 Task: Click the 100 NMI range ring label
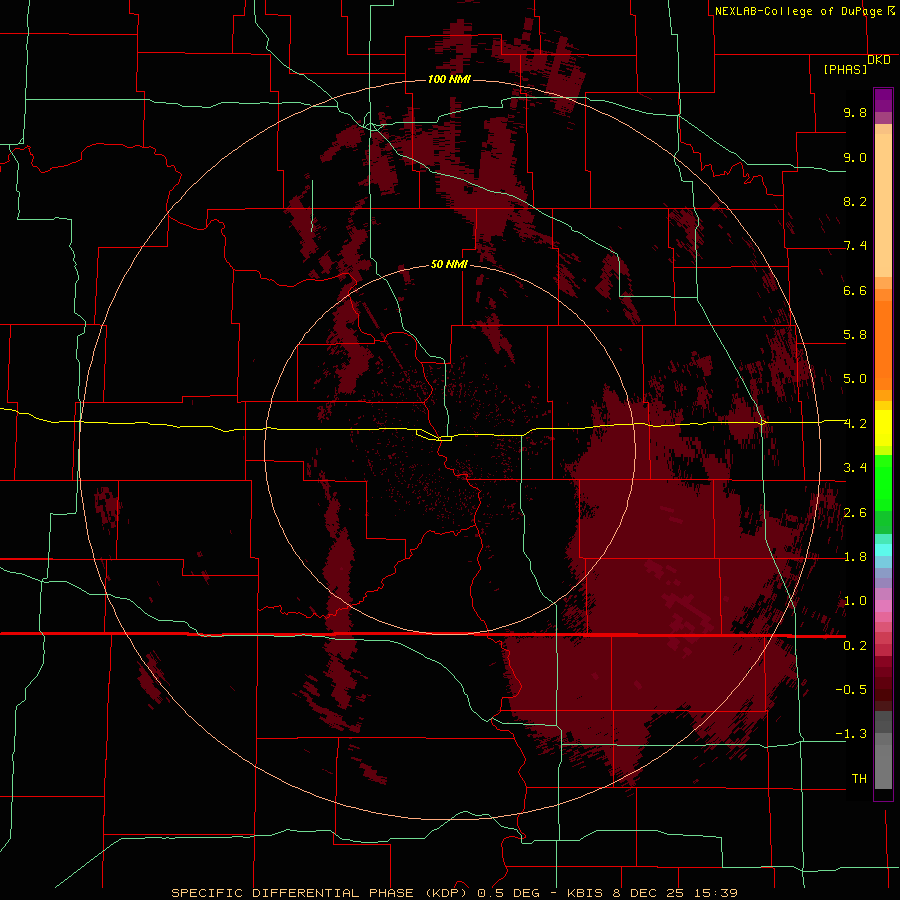pyautogui.click(x=449, y=79)
